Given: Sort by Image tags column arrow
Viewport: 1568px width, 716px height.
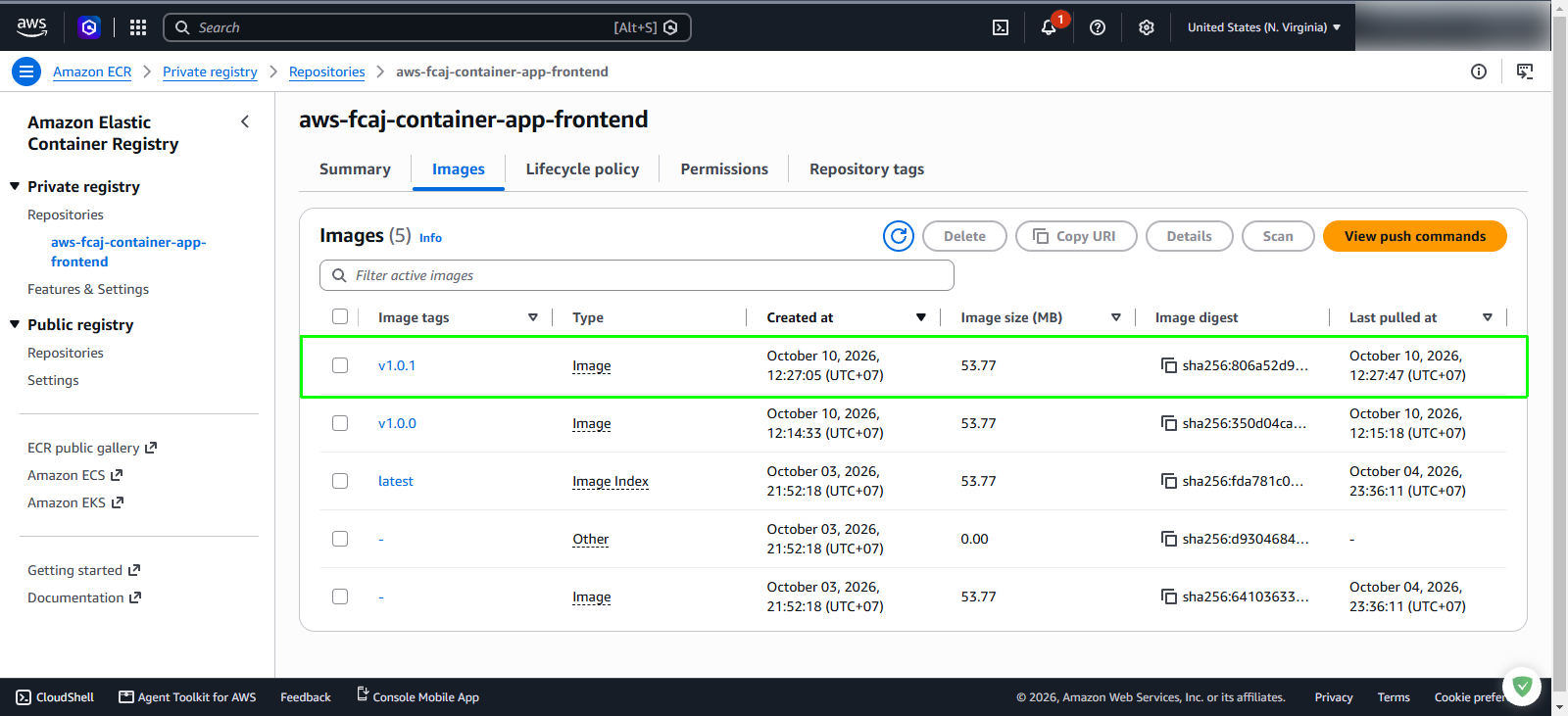Looking at the screenshot, I should click(533, 317).
